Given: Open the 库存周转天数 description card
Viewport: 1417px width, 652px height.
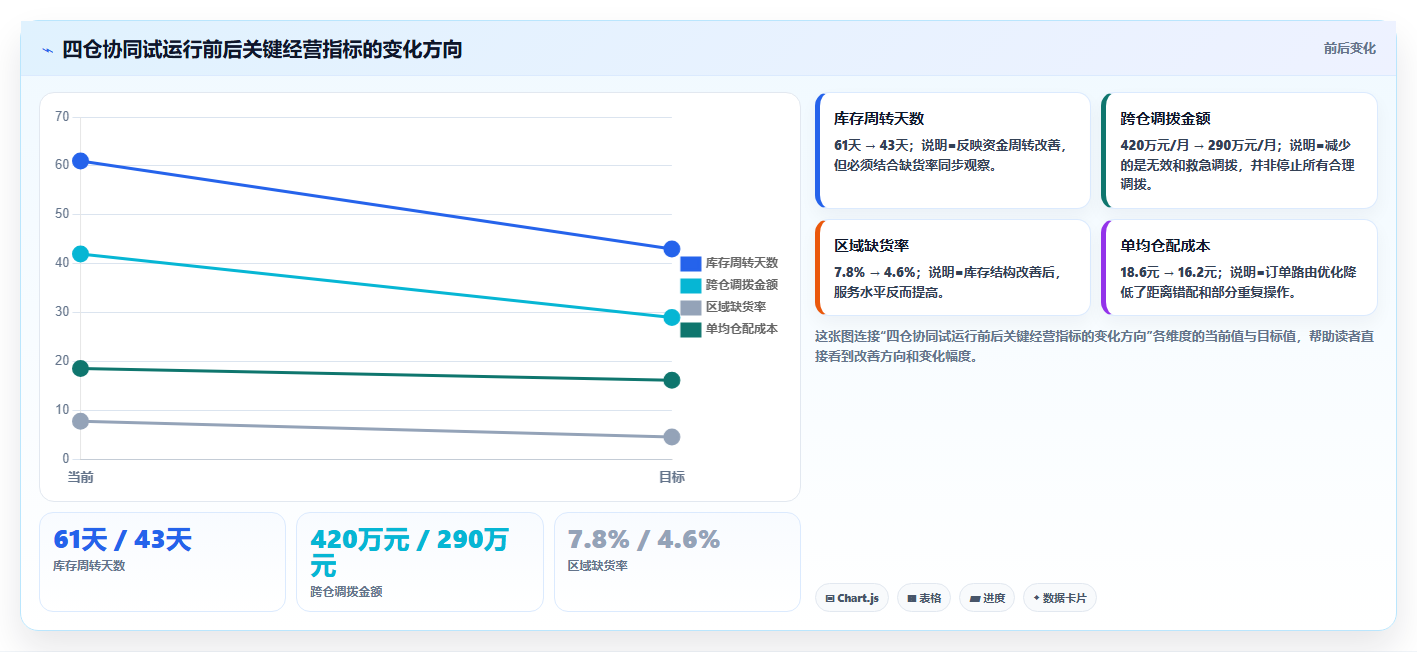Looking at the screenshot, I should (953, 150).
